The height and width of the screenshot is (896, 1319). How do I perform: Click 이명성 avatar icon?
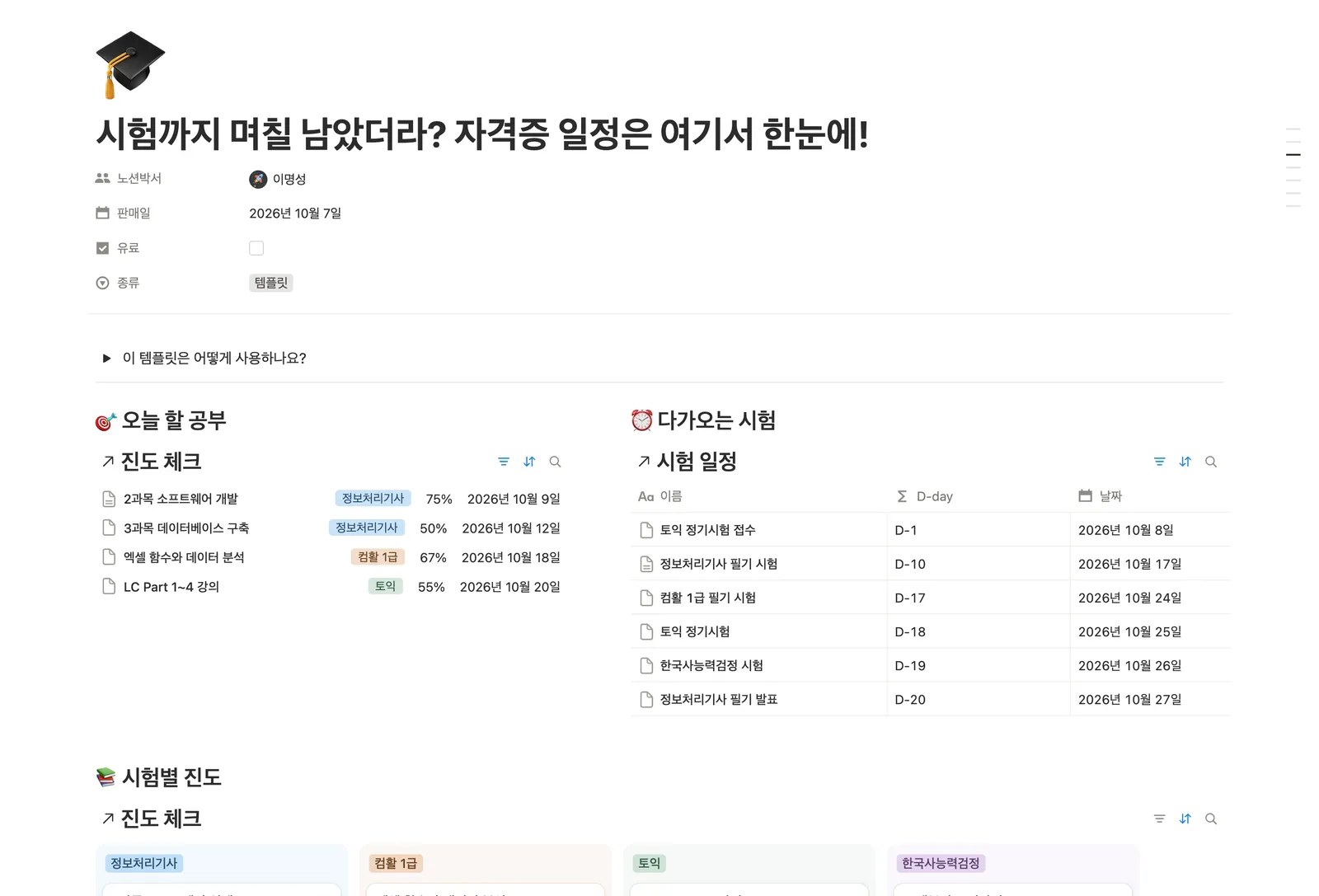click(258, 179)
